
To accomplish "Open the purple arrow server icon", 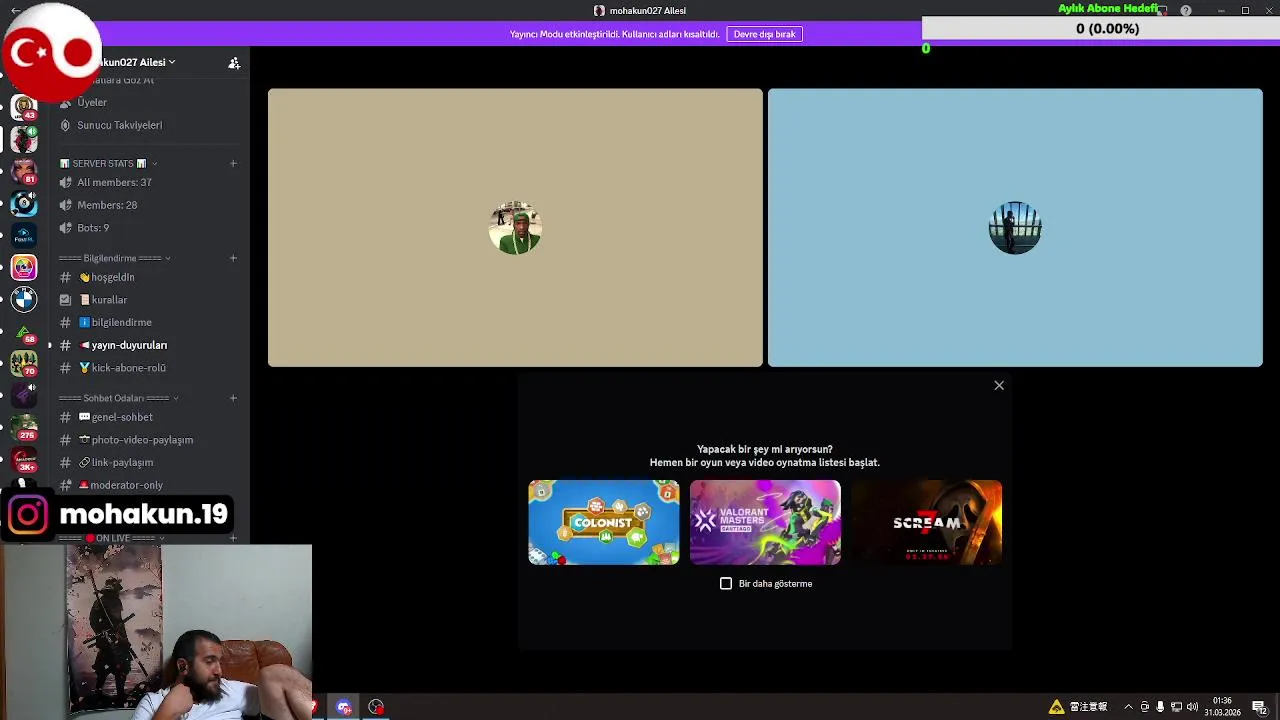I will [24, 395].
